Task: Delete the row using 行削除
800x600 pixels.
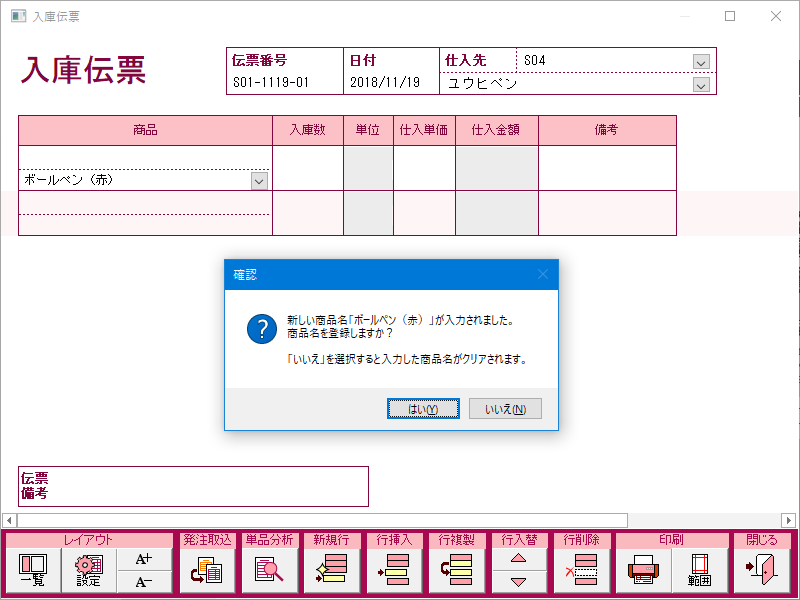Action: point(580,570)
